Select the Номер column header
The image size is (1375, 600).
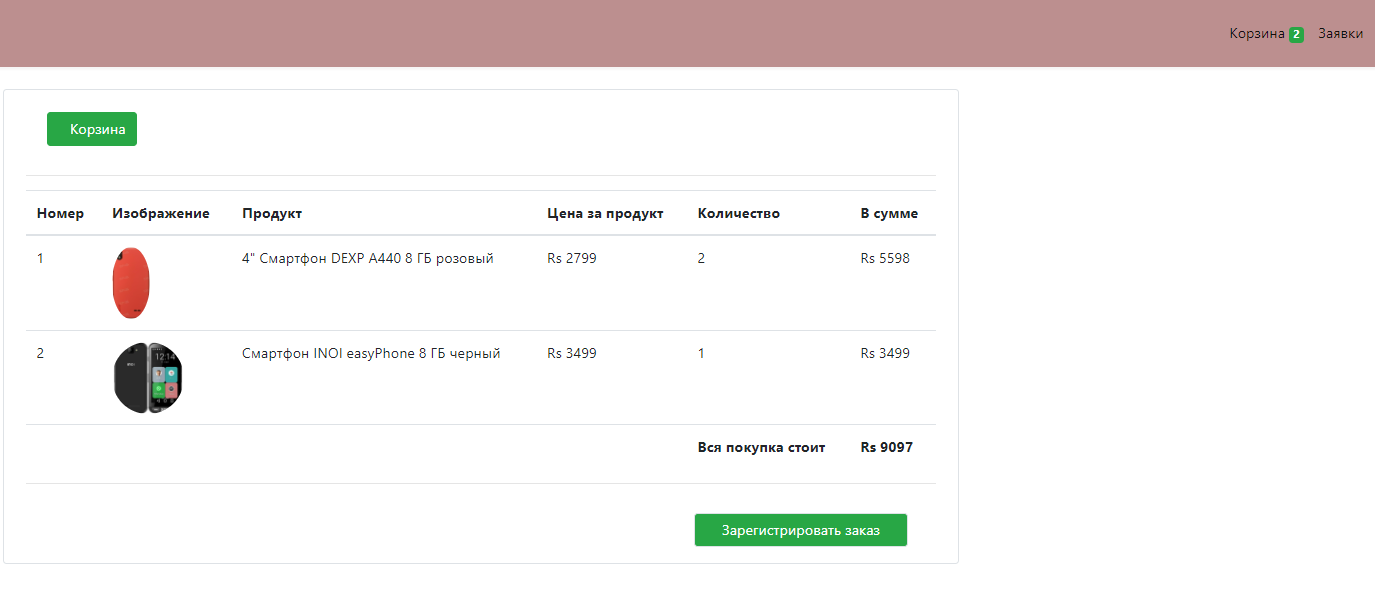(60, 213)
